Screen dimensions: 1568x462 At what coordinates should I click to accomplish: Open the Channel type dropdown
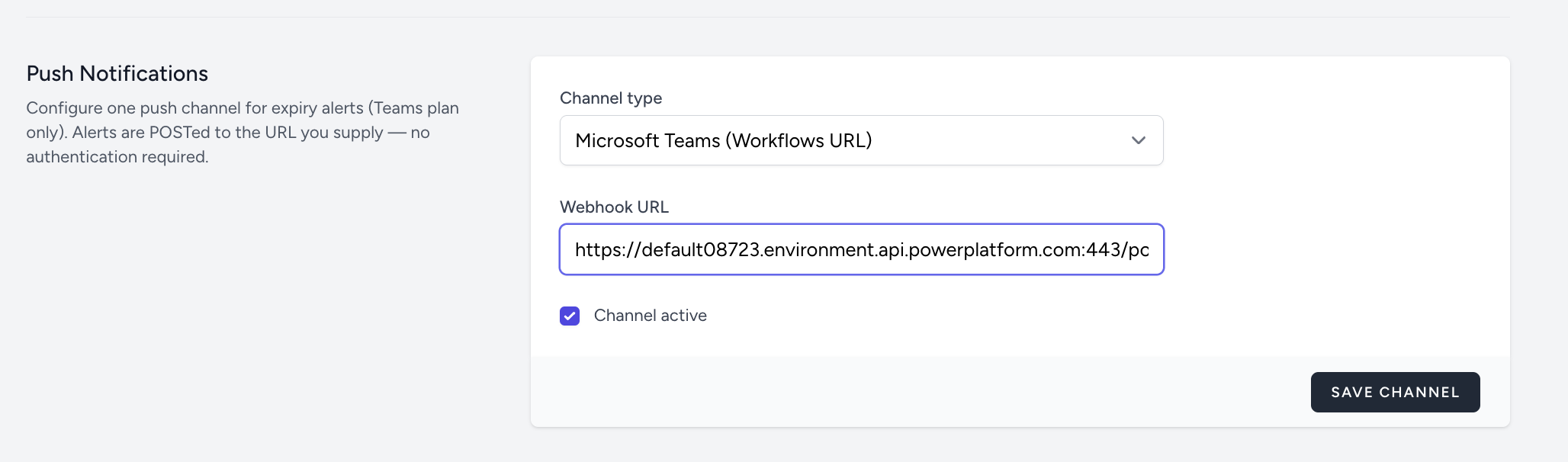point(861,140)
